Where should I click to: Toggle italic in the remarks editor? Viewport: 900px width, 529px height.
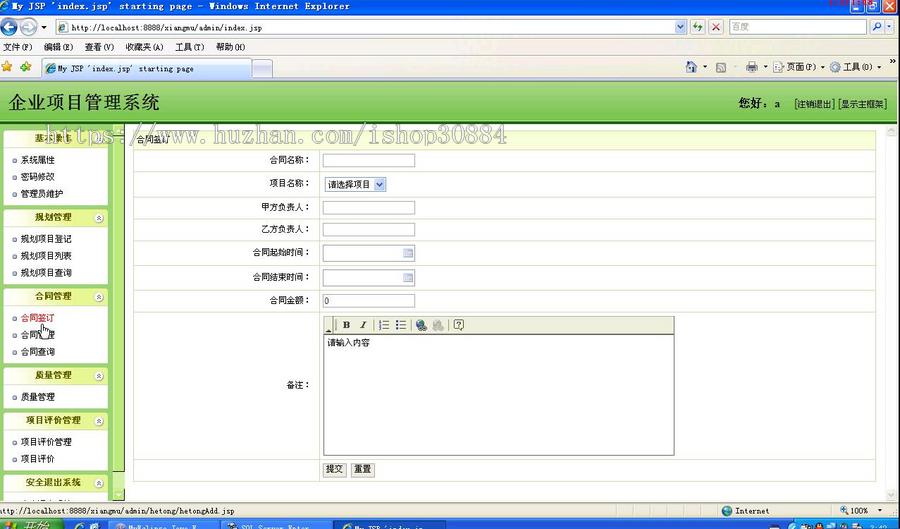pos(363,325)
